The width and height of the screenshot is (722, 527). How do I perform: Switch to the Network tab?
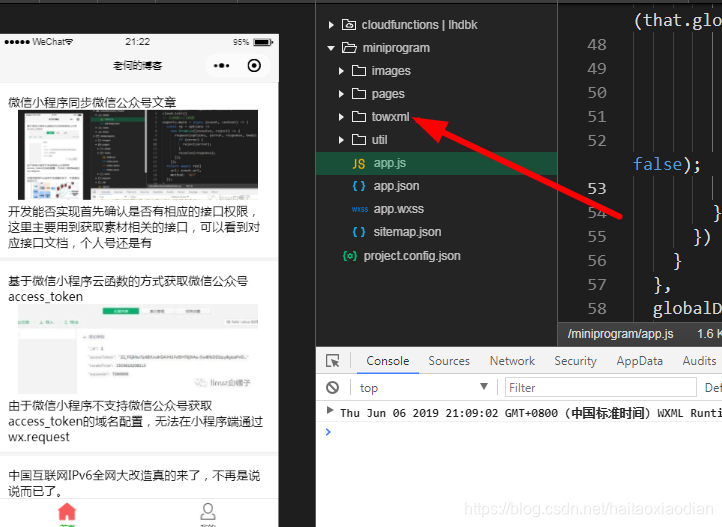(512, 361)
